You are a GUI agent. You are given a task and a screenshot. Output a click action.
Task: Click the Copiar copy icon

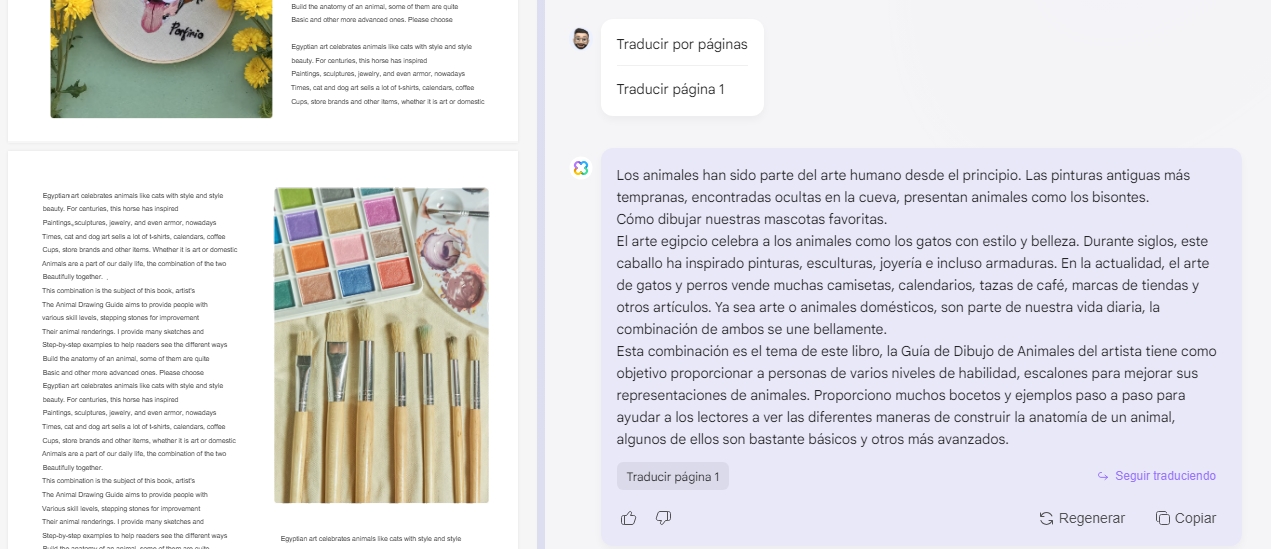1163,518
